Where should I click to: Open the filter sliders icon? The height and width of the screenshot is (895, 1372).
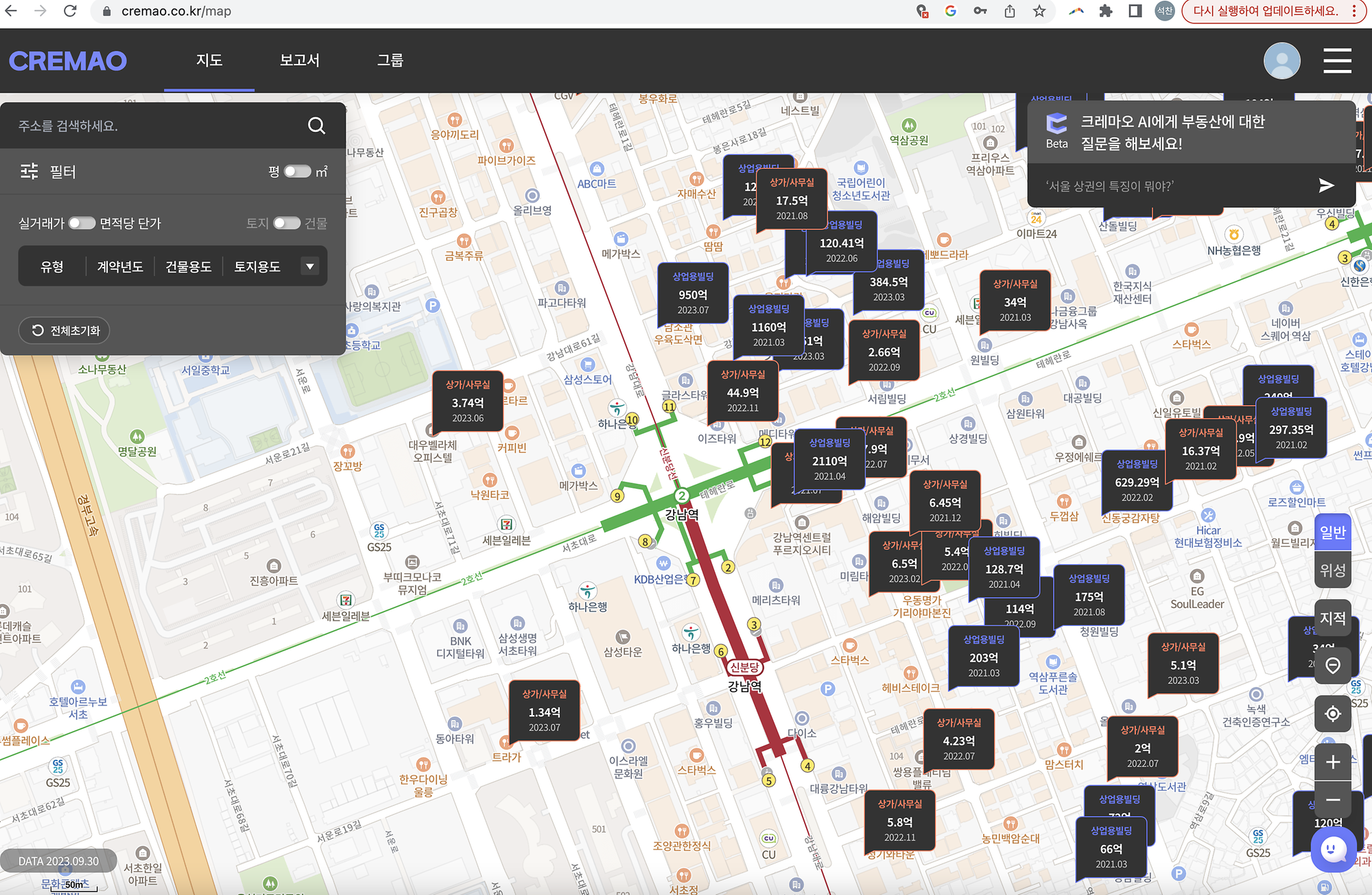(x=29, y=171)
